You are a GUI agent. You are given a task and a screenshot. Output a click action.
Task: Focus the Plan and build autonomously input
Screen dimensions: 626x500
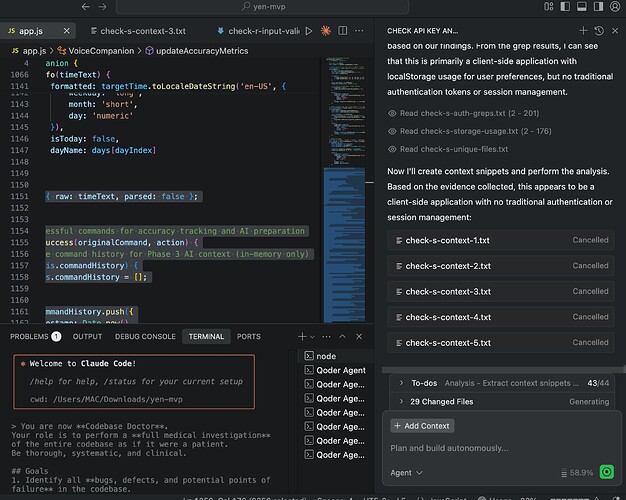coord(501,448)
